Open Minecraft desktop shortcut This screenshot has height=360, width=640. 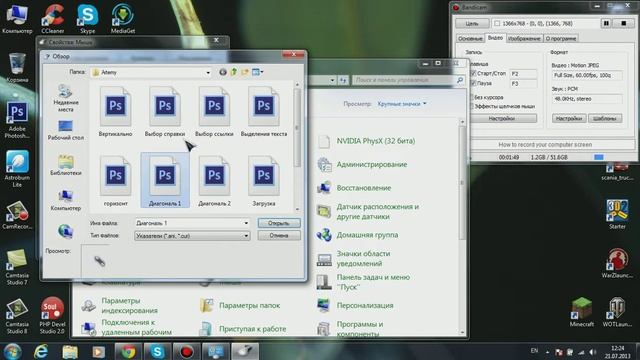[582, 312]
